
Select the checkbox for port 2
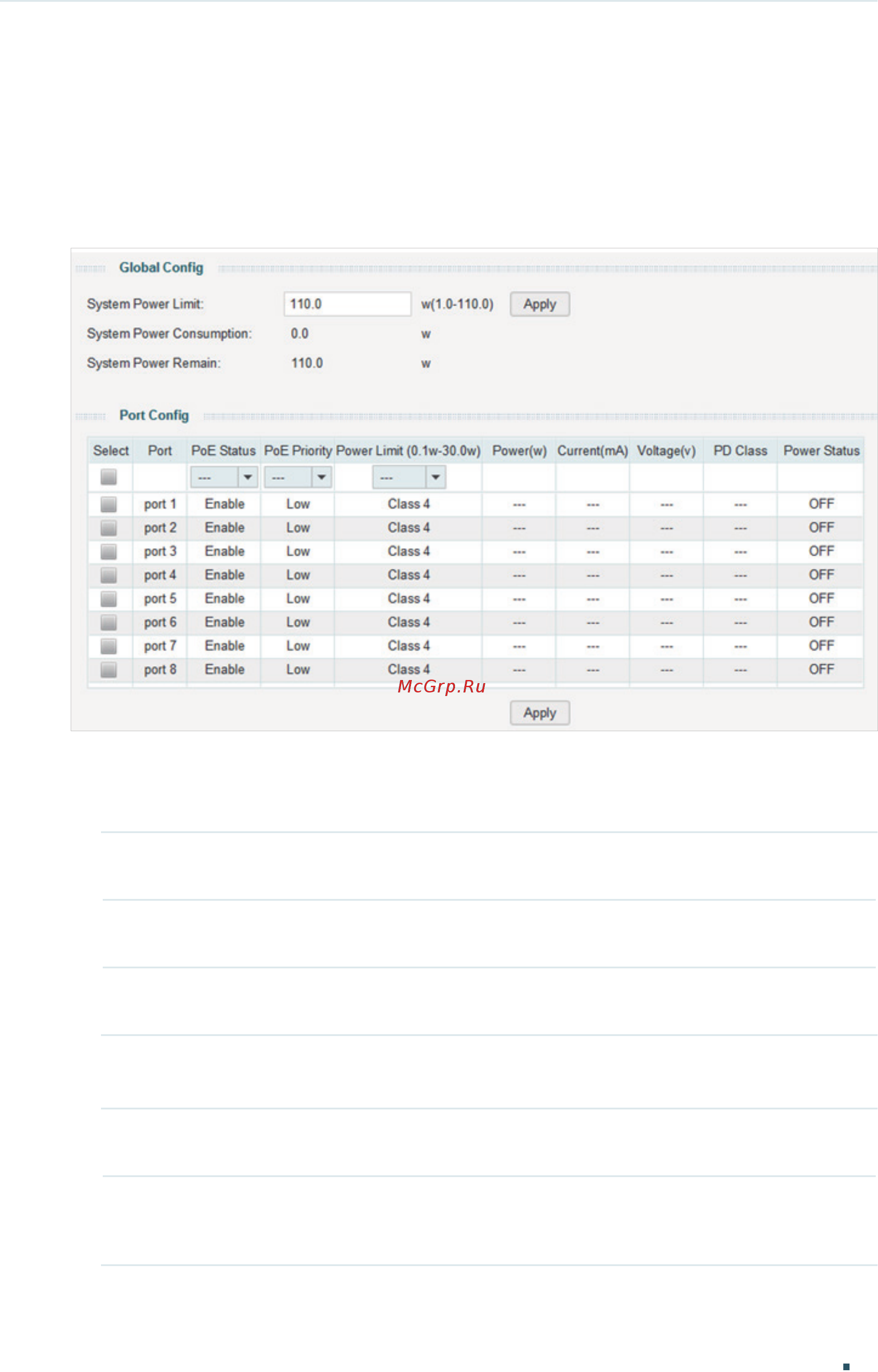tap(109, 528)
